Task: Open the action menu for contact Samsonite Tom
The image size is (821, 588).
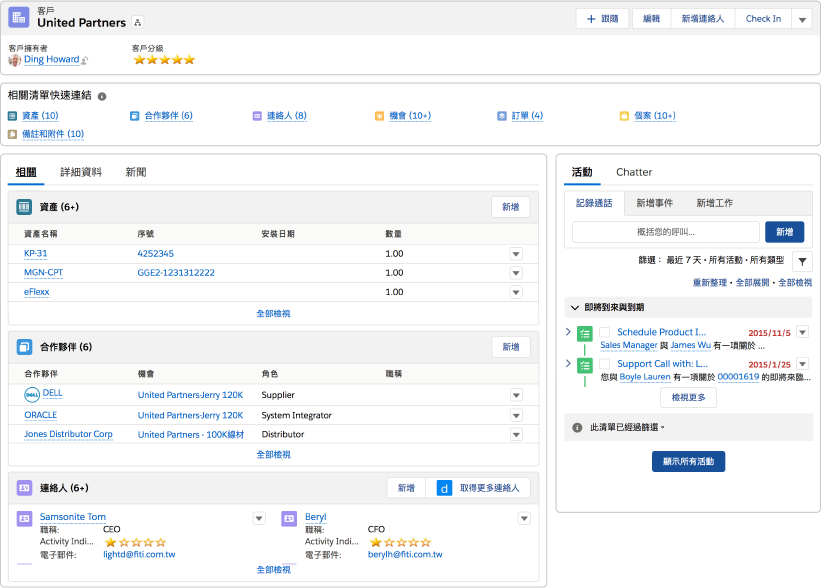Action: [x=259, y=518]
